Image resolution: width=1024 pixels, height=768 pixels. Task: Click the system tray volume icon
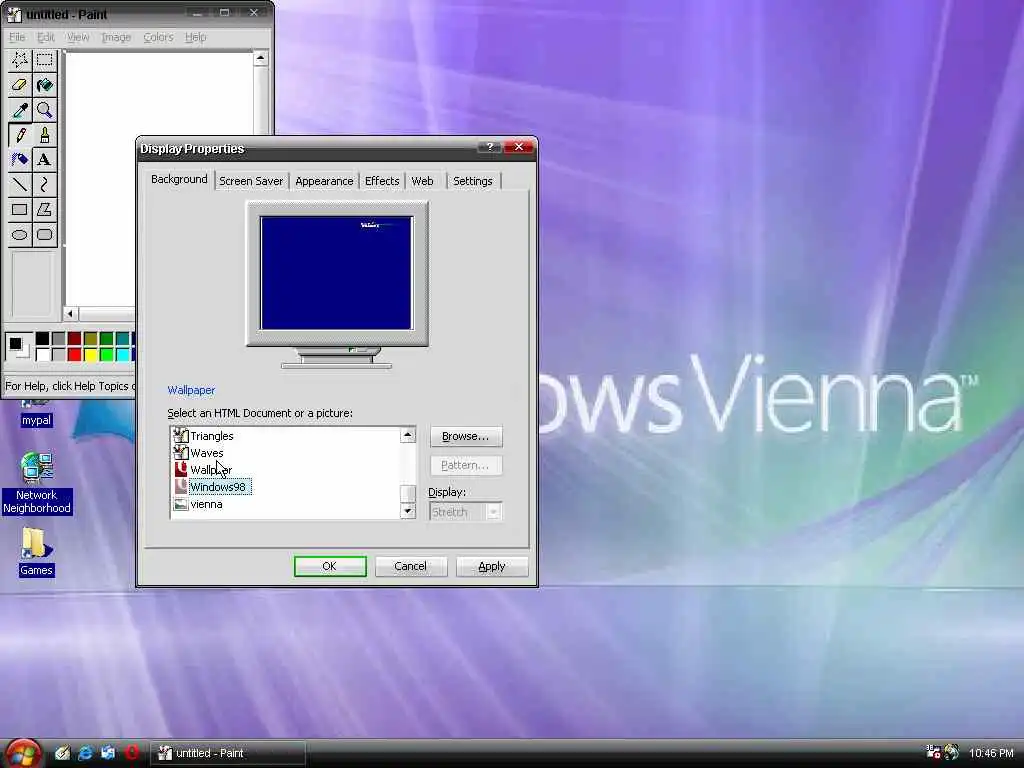click(x=952, y=753)
